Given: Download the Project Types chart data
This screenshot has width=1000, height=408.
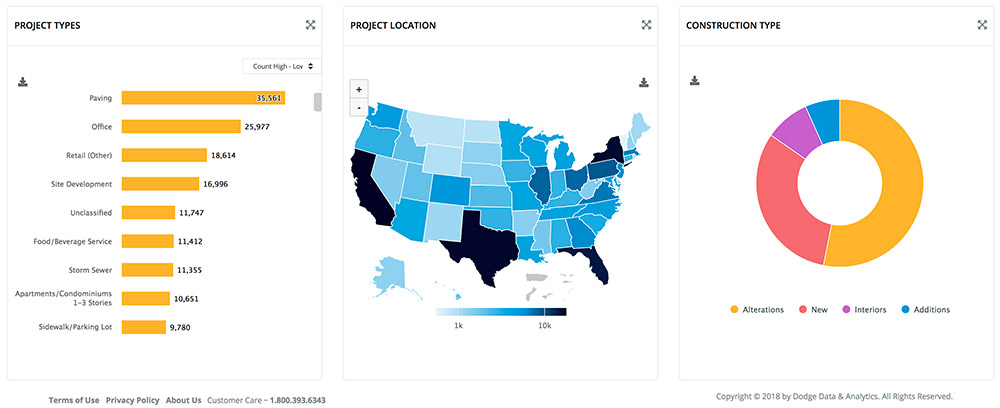Looking at the screenshot, I should tap(22, 82).
